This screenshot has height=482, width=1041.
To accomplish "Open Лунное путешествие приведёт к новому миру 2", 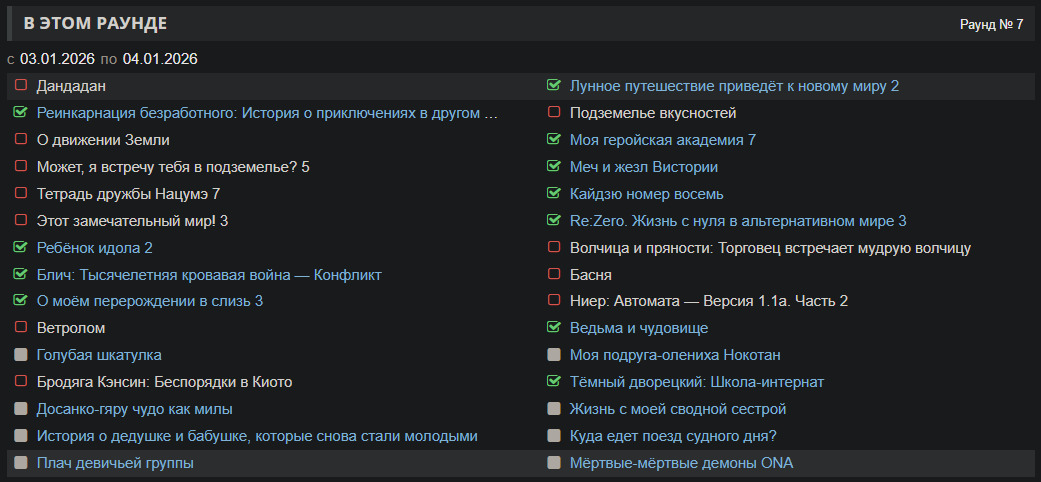I will [734, 86].
